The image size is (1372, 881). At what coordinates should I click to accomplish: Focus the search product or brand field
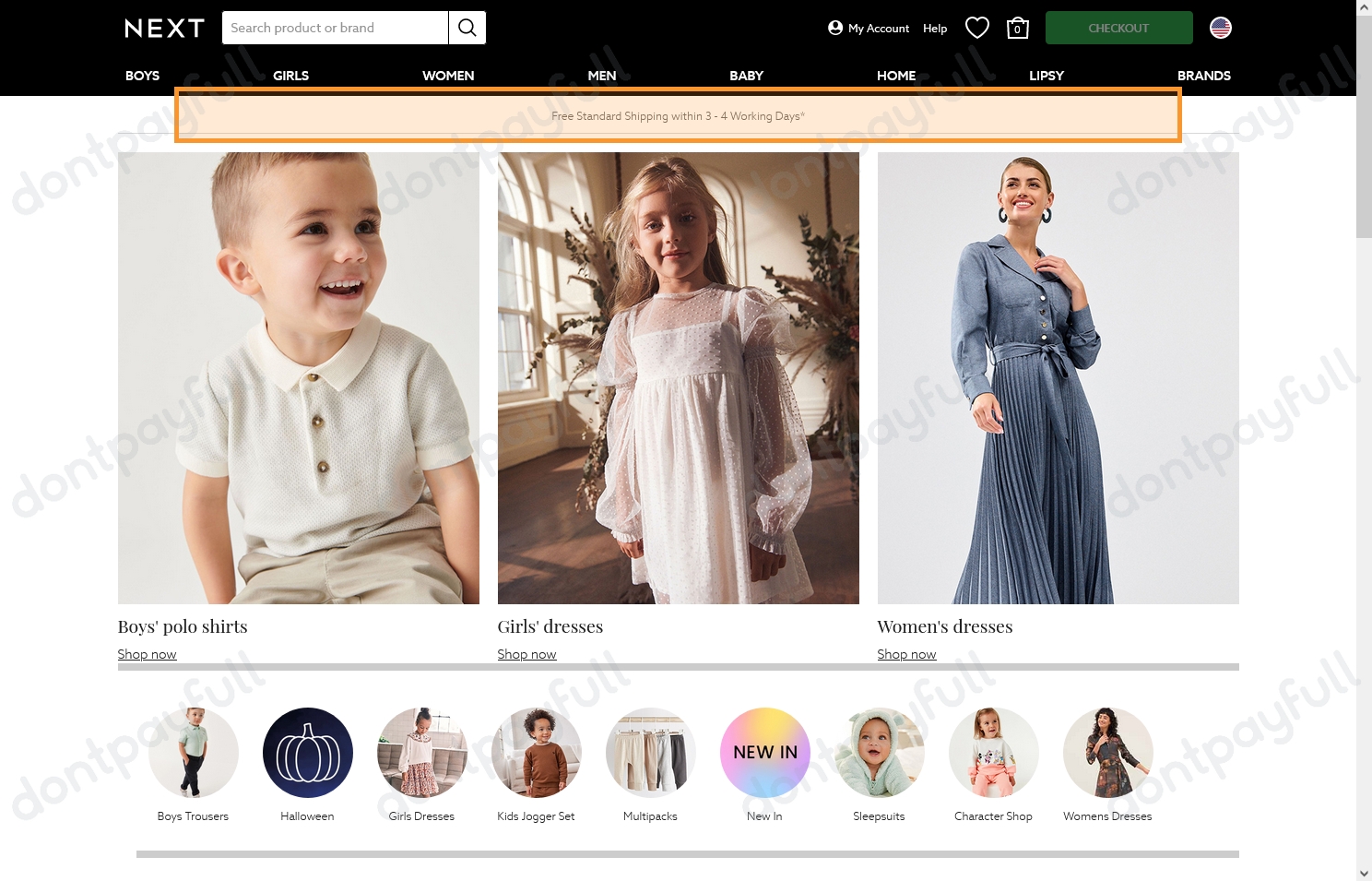(335, 28)
